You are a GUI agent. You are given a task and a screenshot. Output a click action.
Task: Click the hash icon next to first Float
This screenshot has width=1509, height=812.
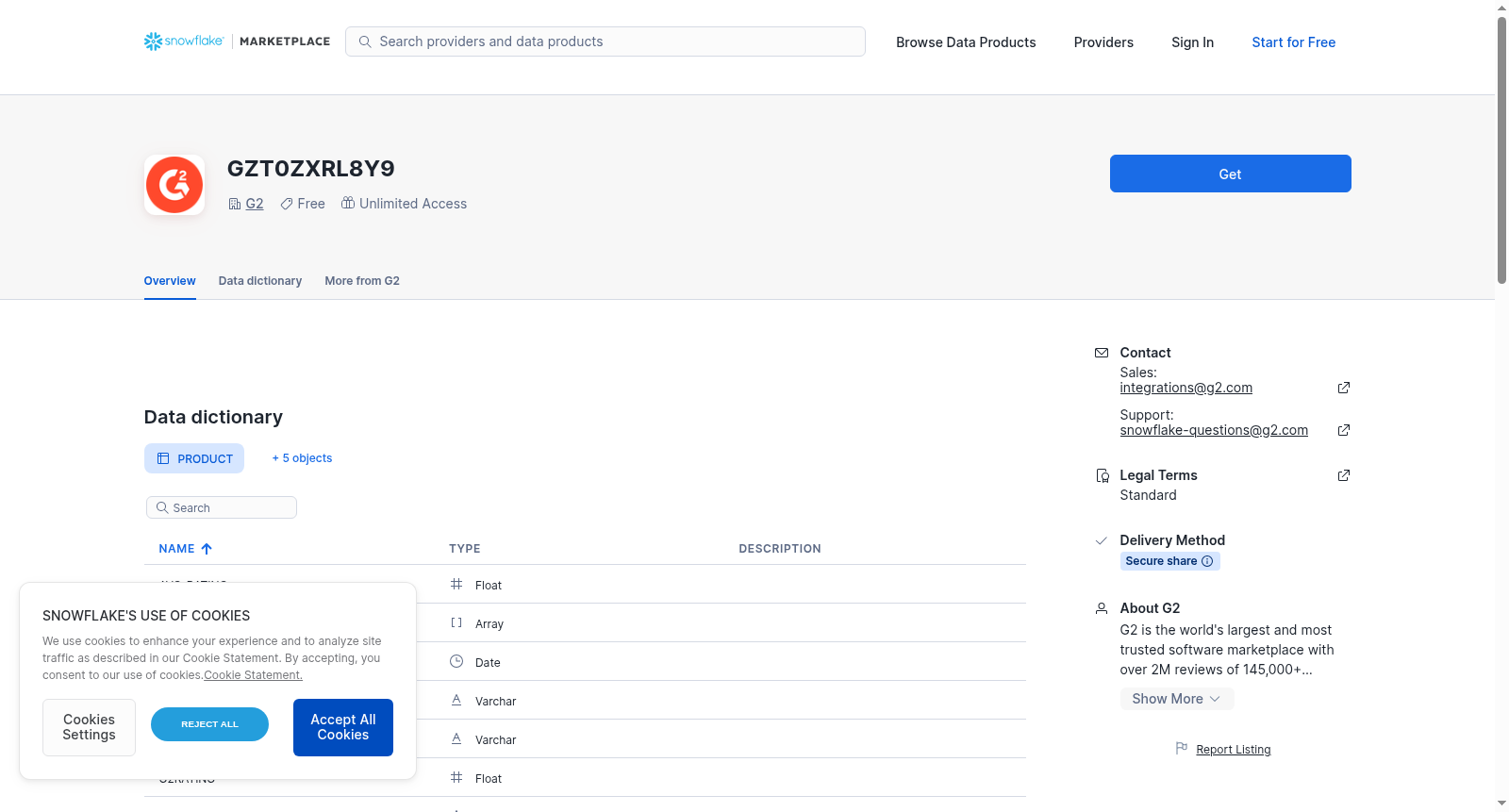click(x=456, y=585)
